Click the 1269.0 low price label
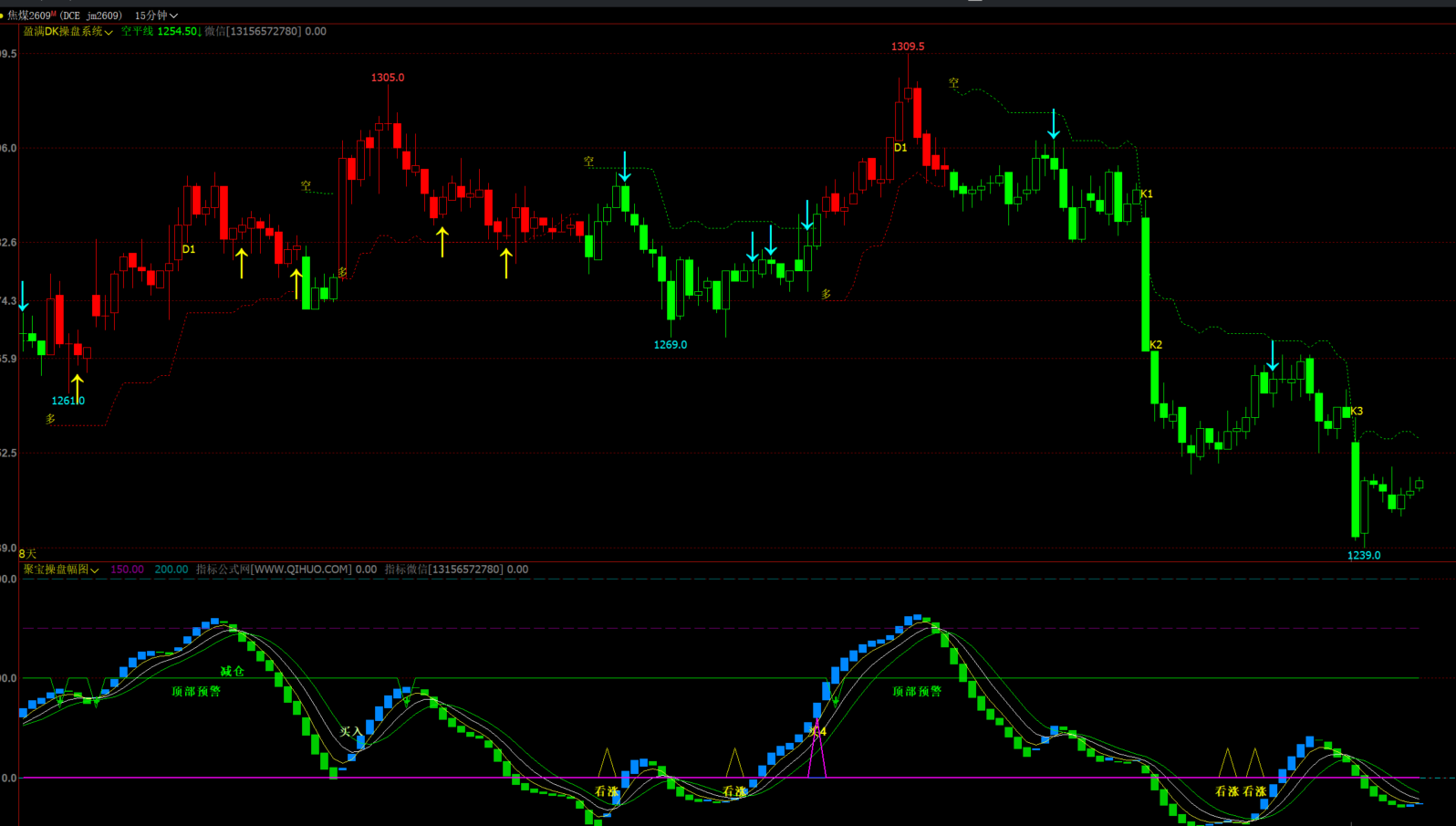 (671, 345)
